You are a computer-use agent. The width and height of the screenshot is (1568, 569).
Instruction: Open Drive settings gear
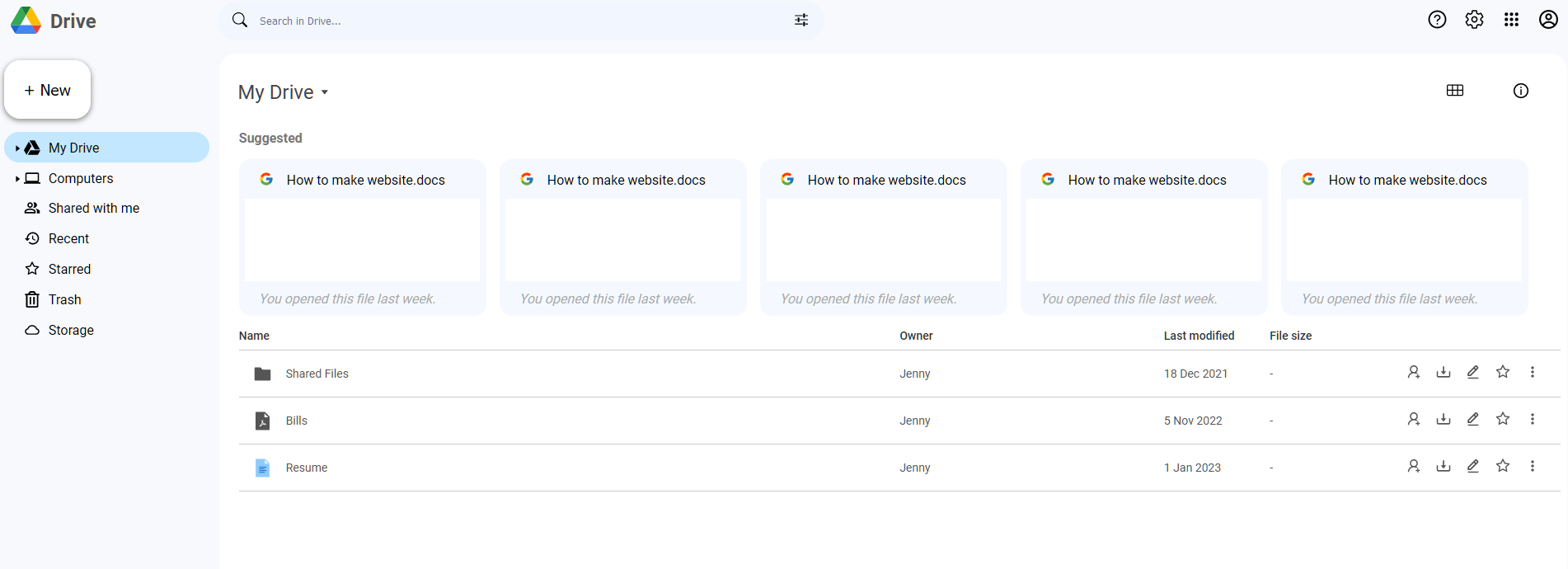tap(1474, 20)
